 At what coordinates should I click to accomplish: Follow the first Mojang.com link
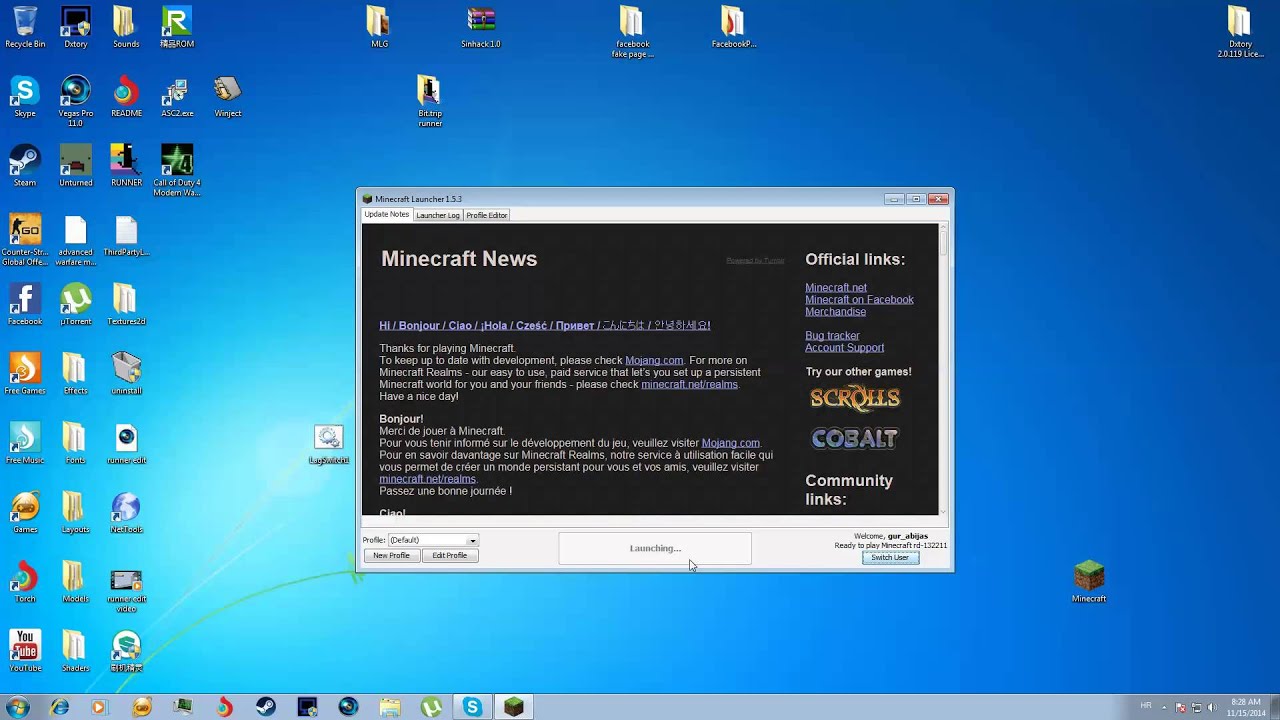coord(654,360)
